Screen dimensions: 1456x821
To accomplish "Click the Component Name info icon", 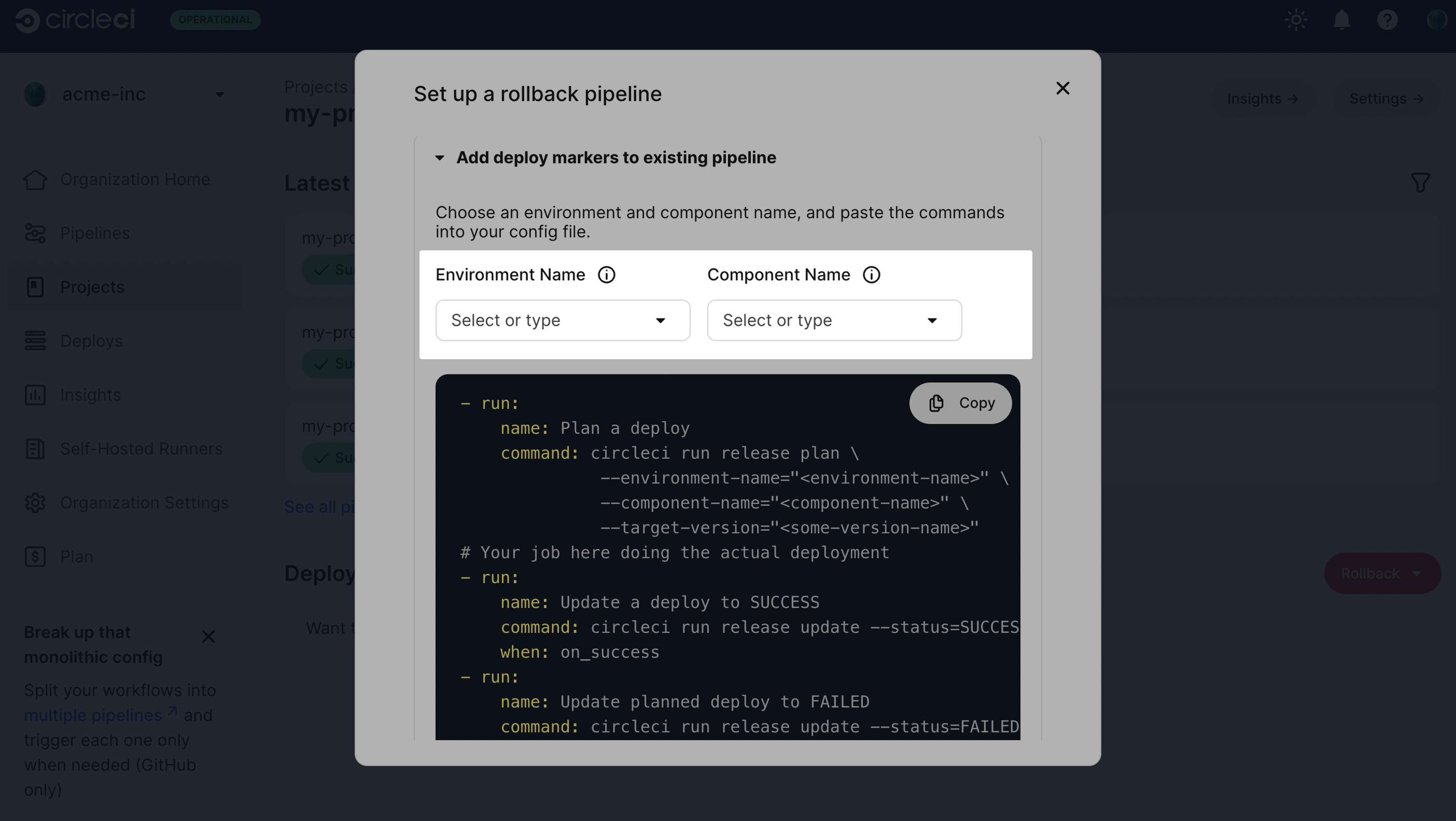I will coord(871,275).
